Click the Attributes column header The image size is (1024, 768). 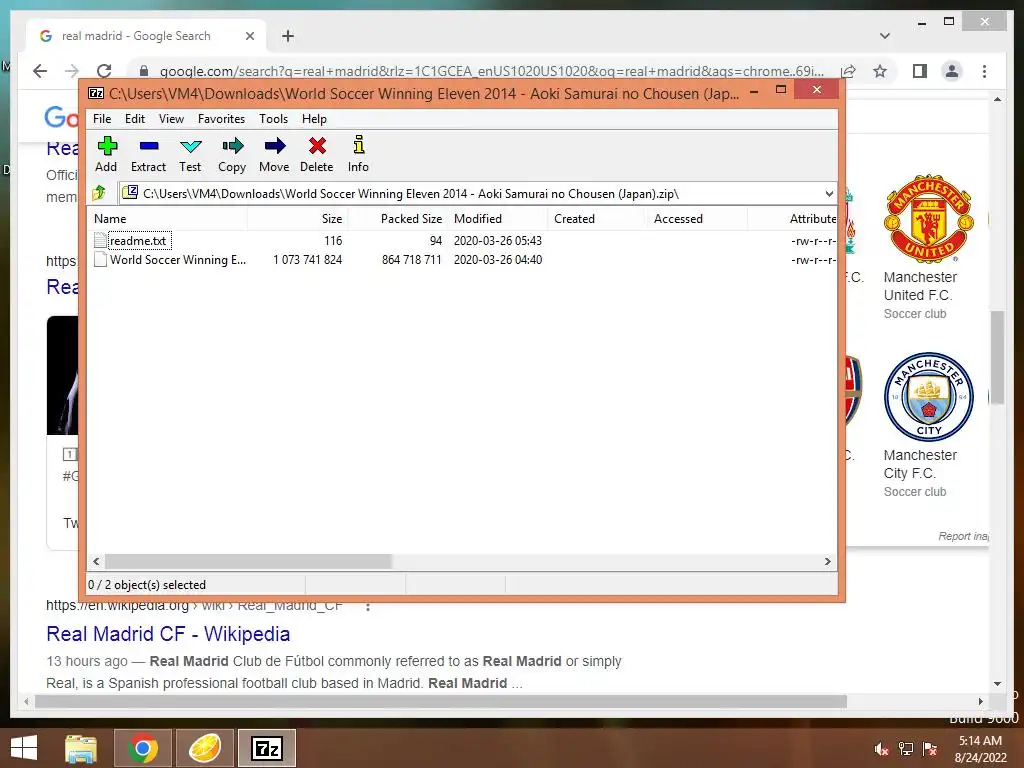793,219
